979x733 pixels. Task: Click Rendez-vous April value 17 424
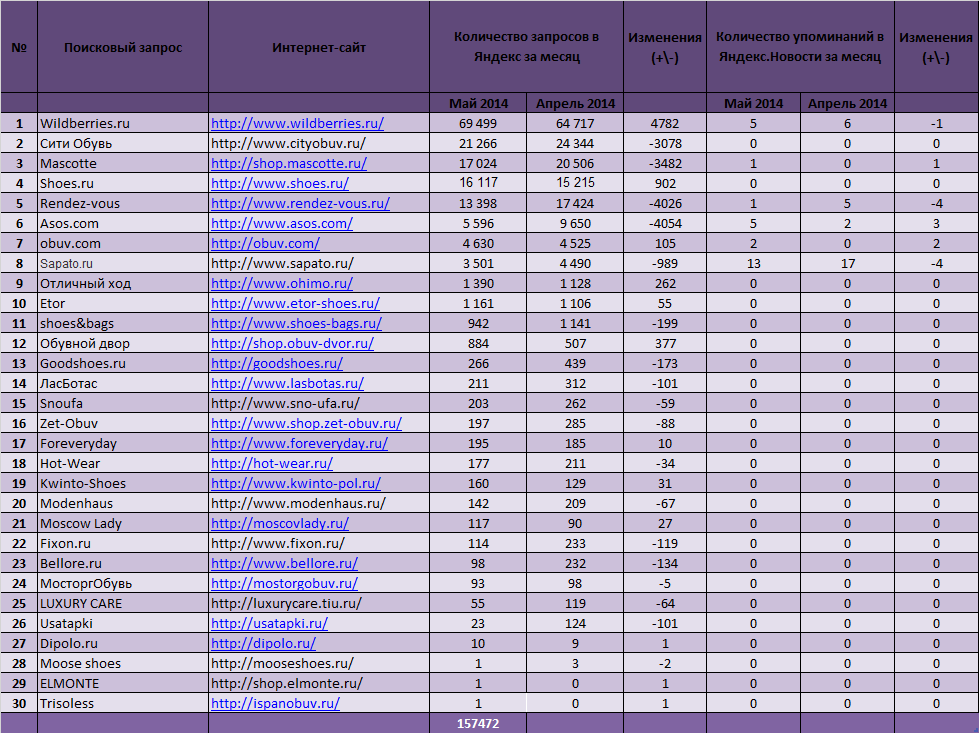coord(575,204)
